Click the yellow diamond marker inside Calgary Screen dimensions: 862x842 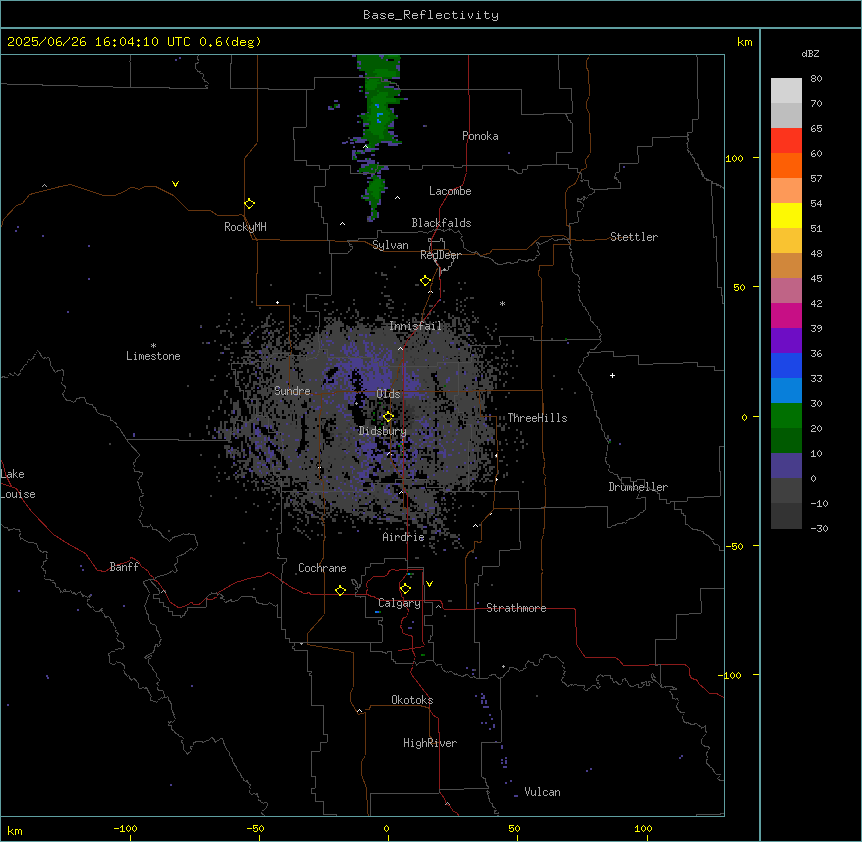click(x=405, y=589)
